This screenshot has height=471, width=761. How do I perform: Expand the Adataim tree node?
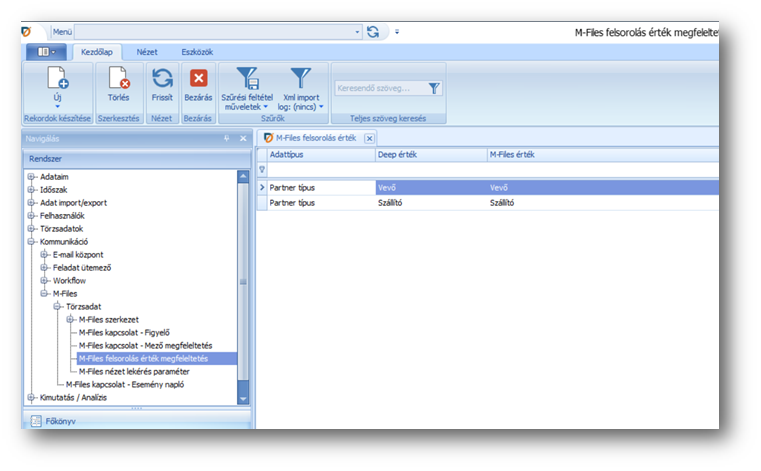pyautogui.click(x=32, y=177)
